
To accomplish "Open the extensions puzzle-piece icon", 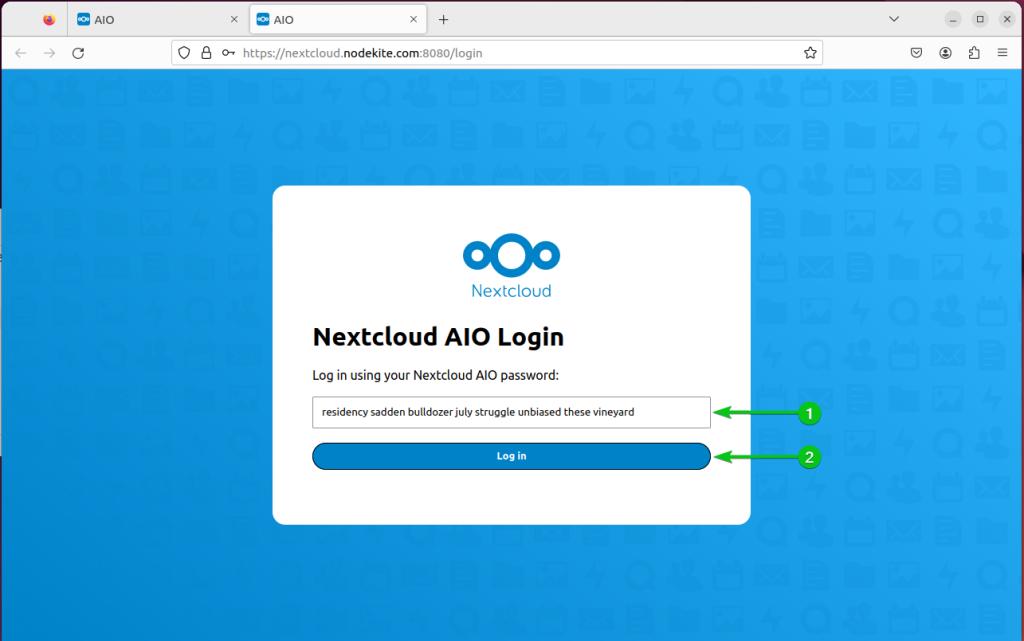I will tap(974, 52).
